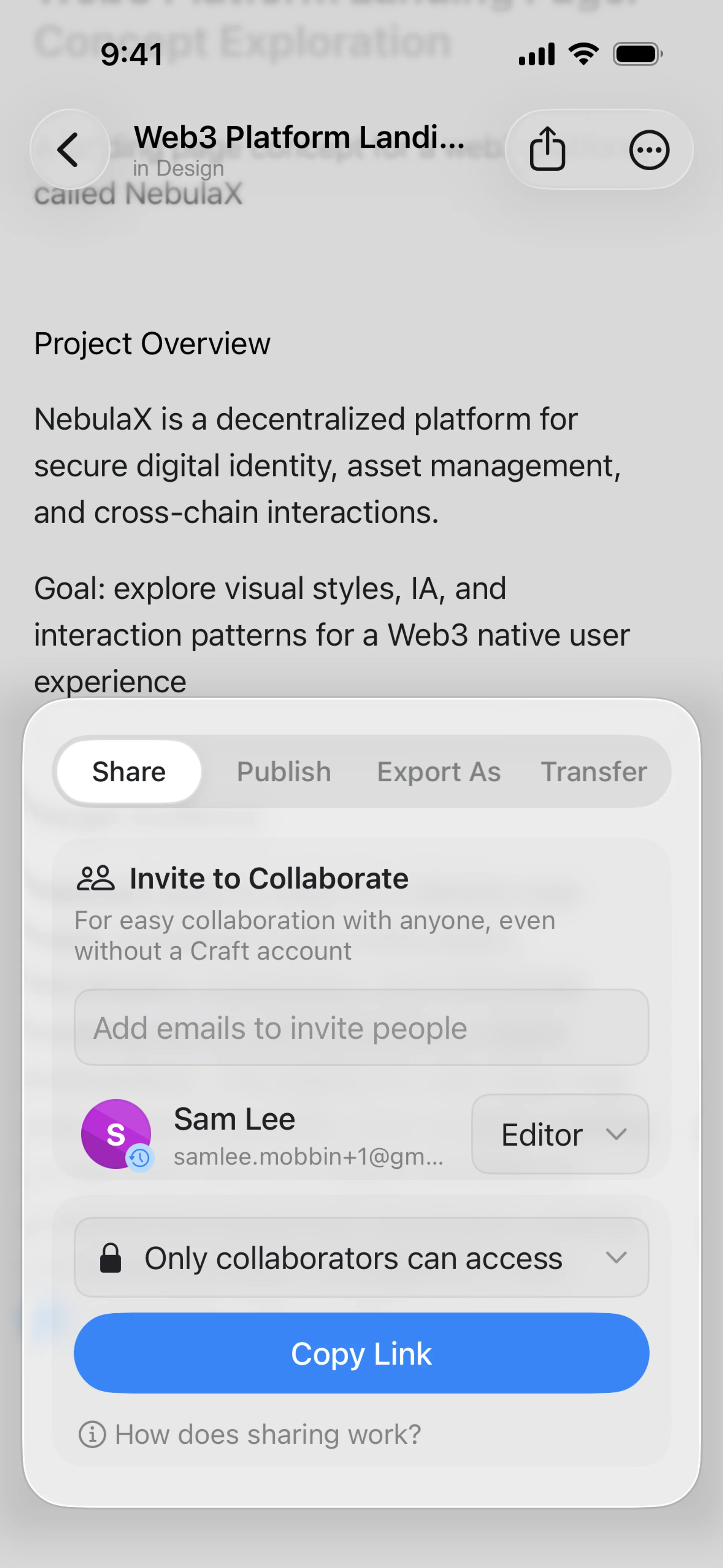Tap the battery indicator in status bar
Image resolution: width=723 pixels, height=1568 pixels.
coord(637,54)
